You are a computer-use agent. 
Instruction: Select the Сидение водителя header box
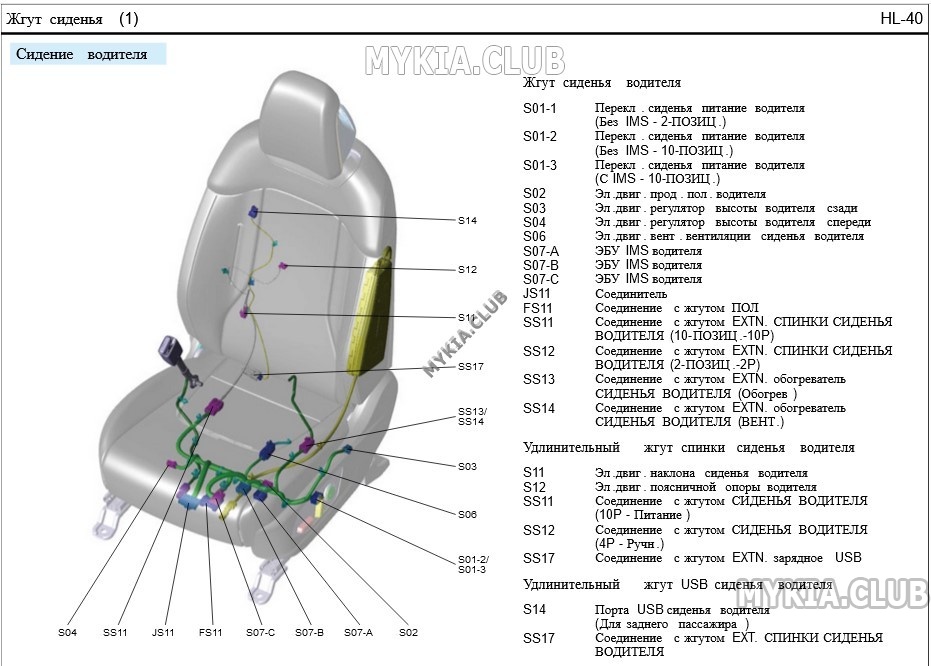pyautogui.click(x=88, y=54)
